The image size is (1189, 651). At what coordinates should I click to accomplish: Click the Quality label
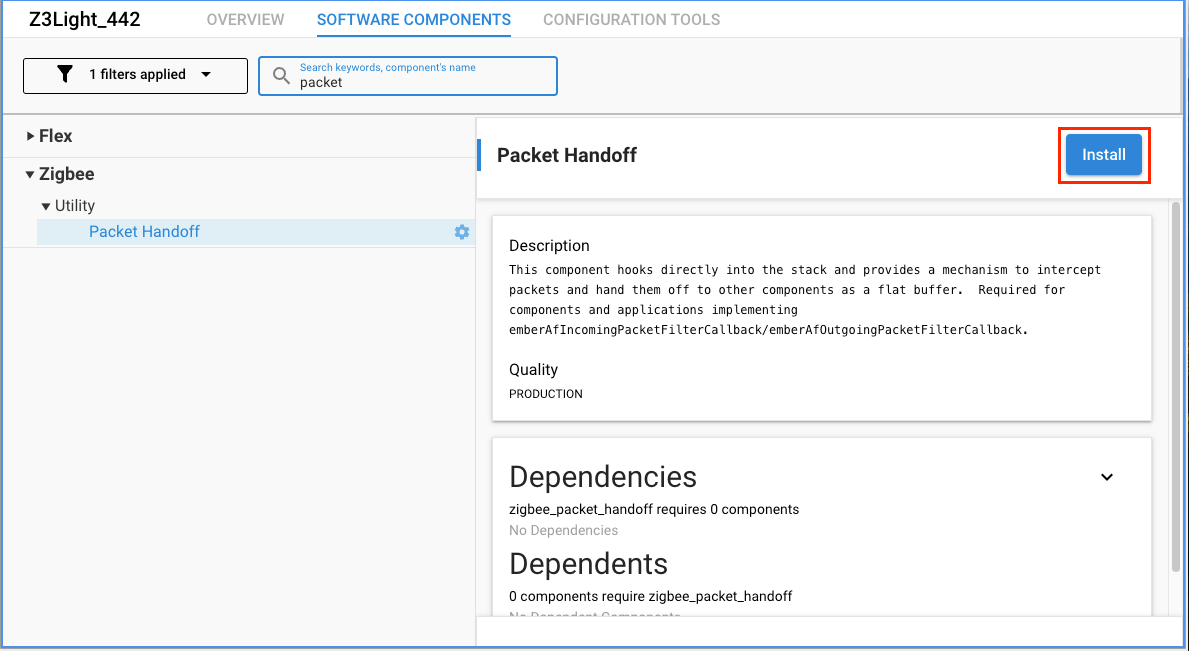point(533,370)
